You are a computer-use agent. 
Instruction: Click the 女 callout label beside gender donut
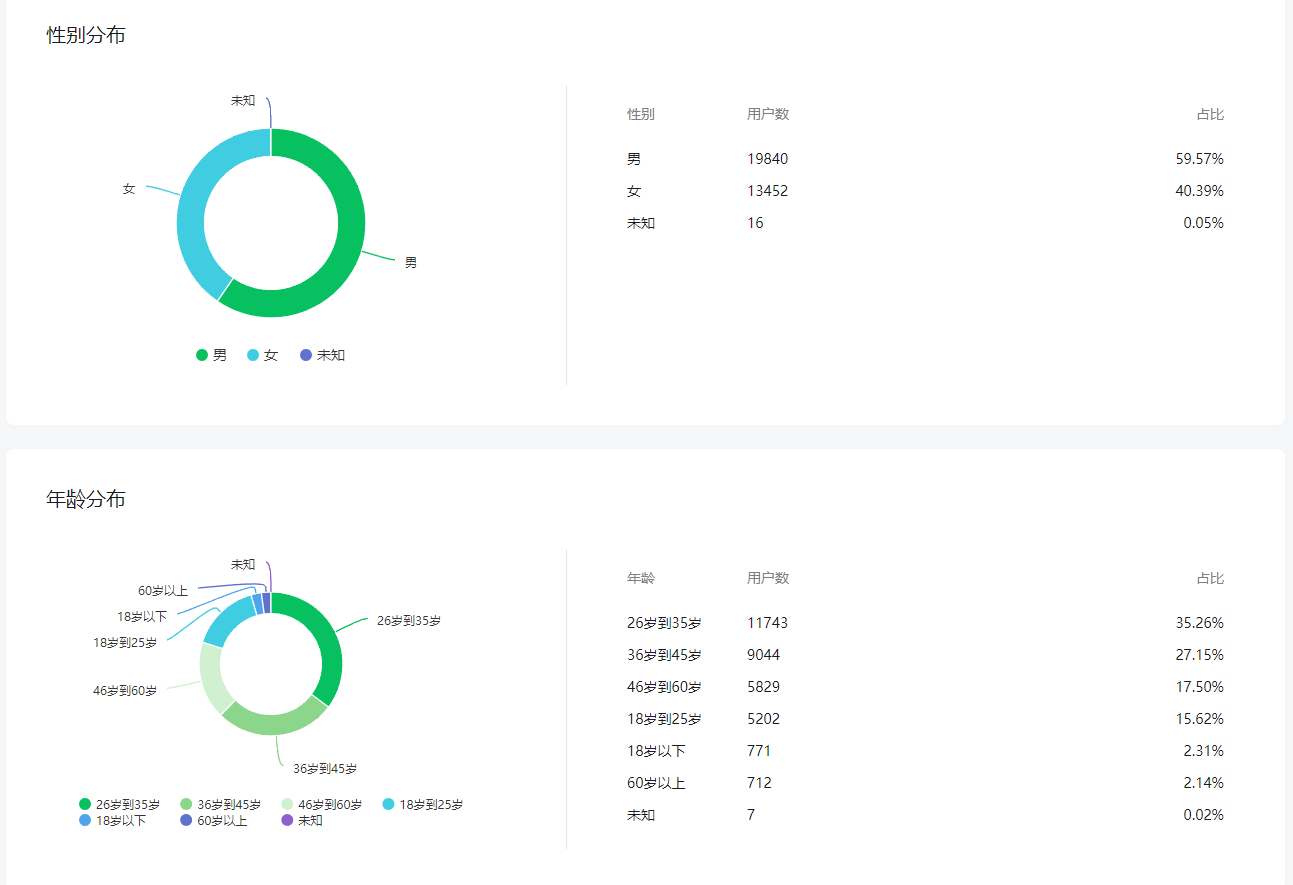tap(129, 189)
